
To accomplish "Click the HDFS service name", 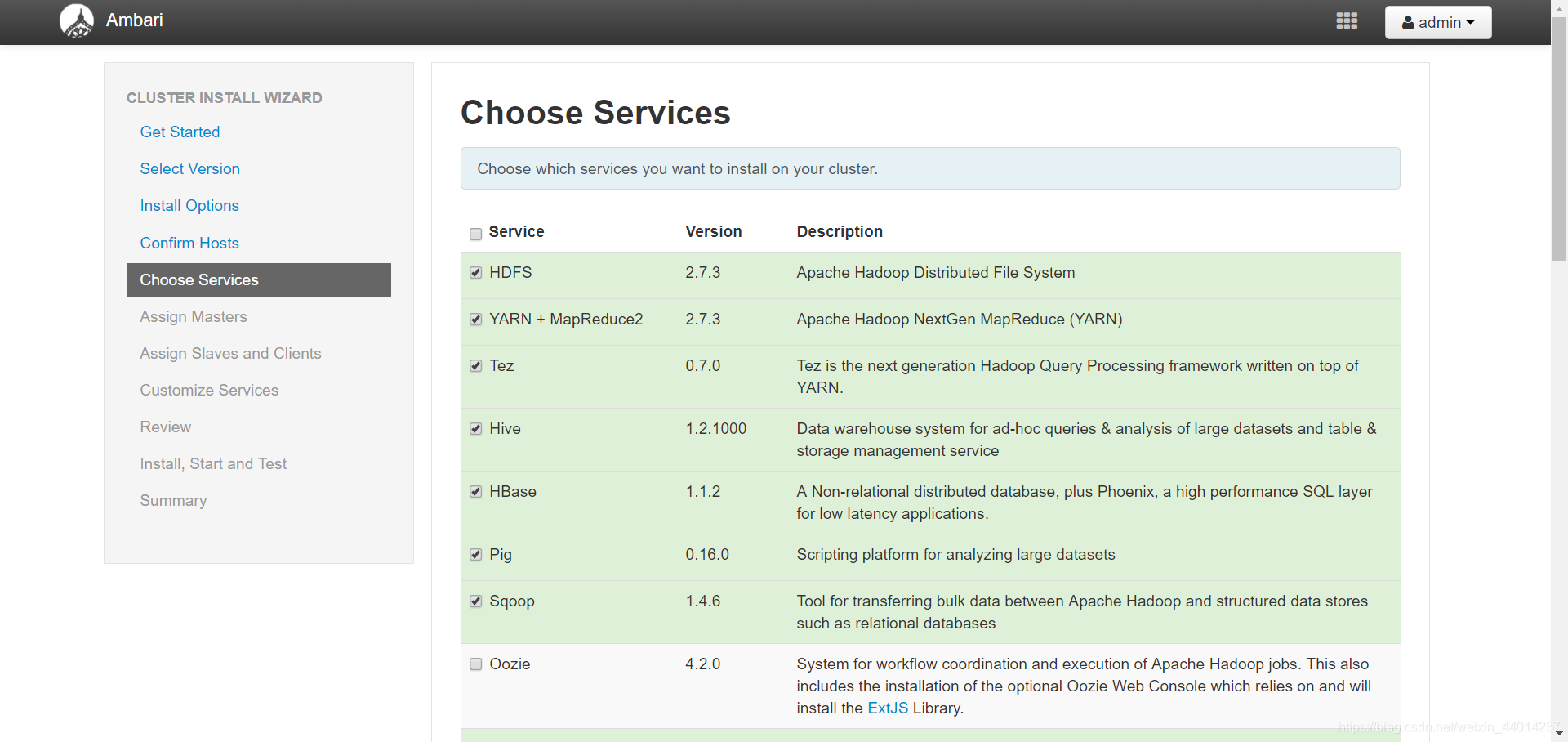I will (x=510, y=272).
